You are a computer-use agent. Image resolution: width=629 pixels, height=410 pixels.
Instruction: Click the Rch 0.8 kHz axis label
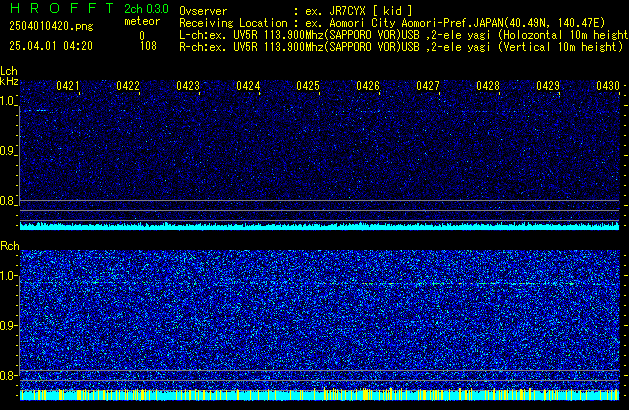(8, 376)
